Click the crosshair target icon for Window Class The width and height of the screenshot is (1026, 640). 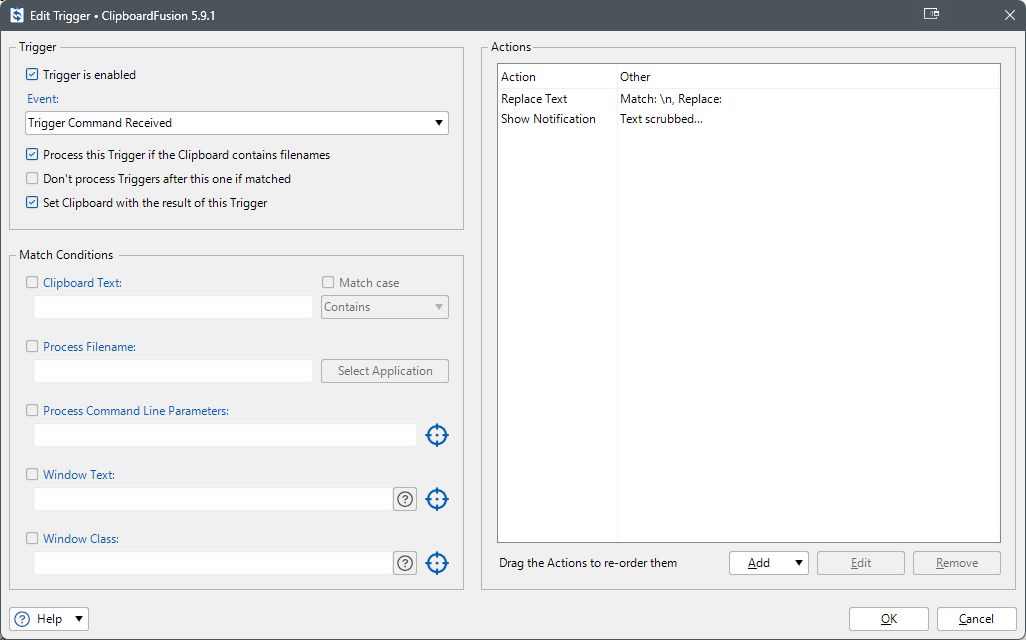pos(436,563)
